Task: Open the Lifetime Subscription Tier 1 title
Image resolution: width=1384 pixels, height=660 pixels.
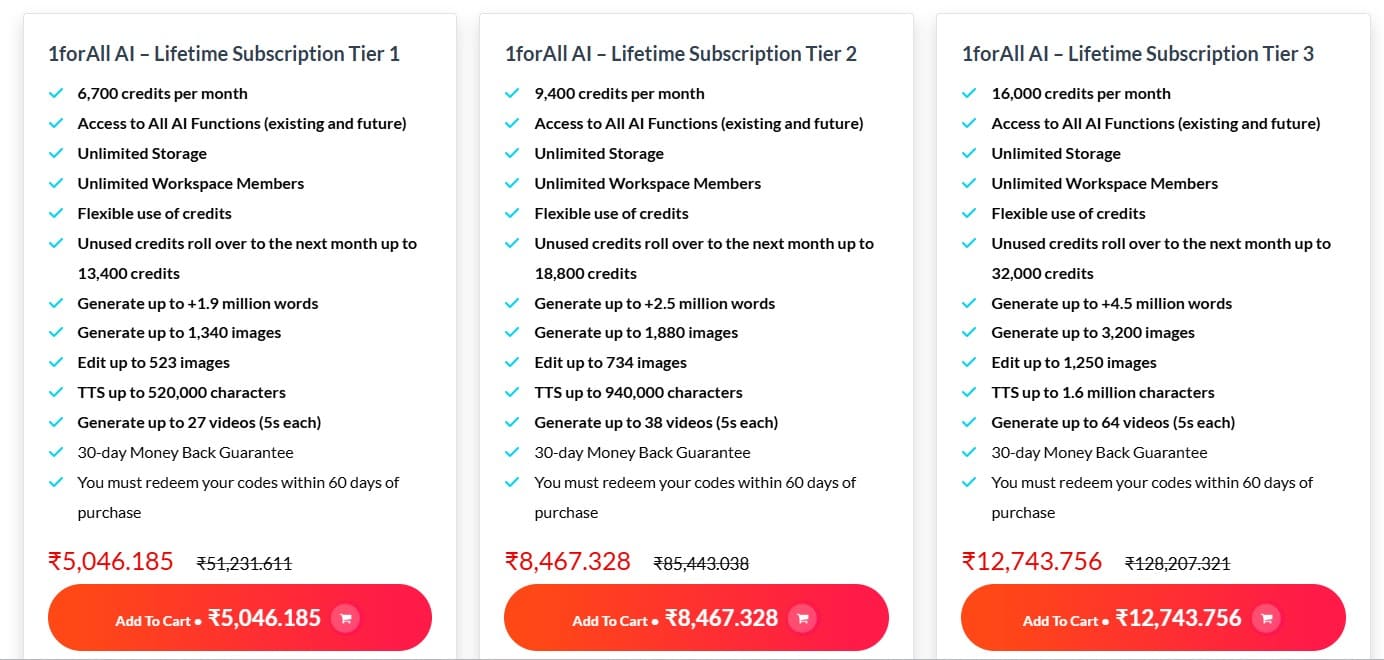Action: (x=224, y=54)
